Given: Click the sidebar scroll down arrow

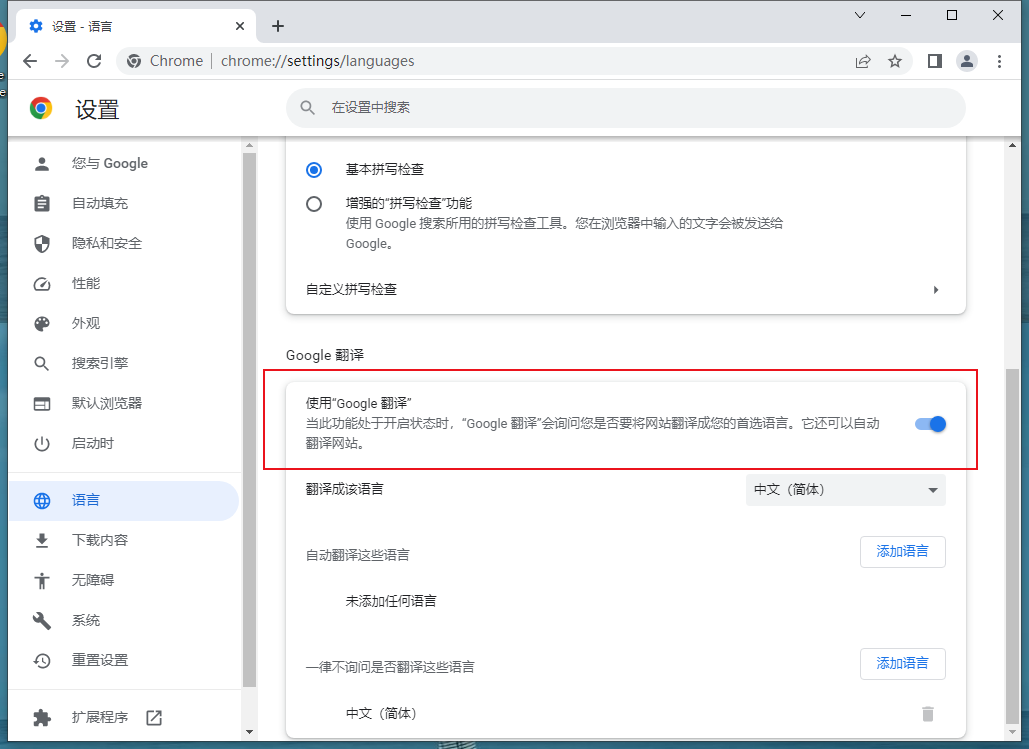Looking at the screenshot, I should pyautogui.click(x=249, y=731).
